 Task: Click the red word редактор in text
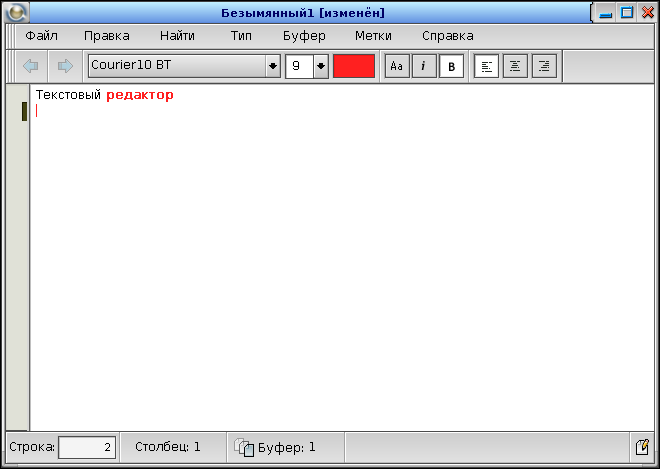click(140, 95)
